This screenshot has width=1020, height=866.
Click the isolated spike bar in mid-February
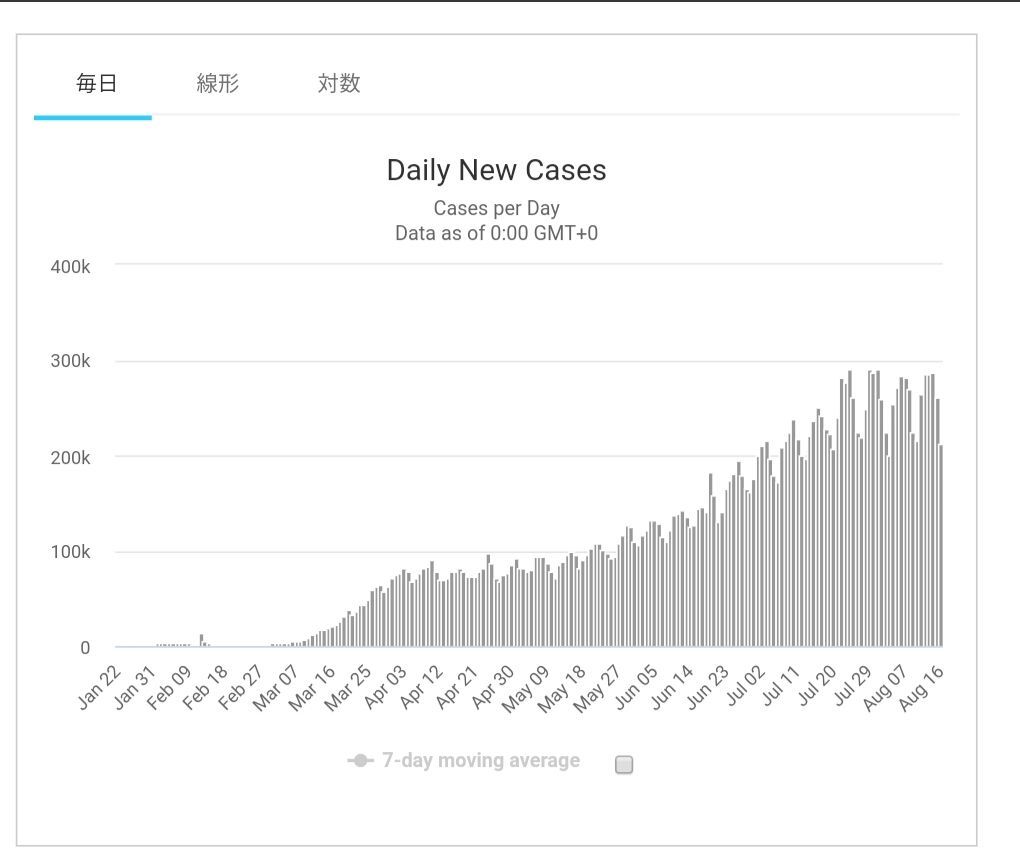coord(201,641)
